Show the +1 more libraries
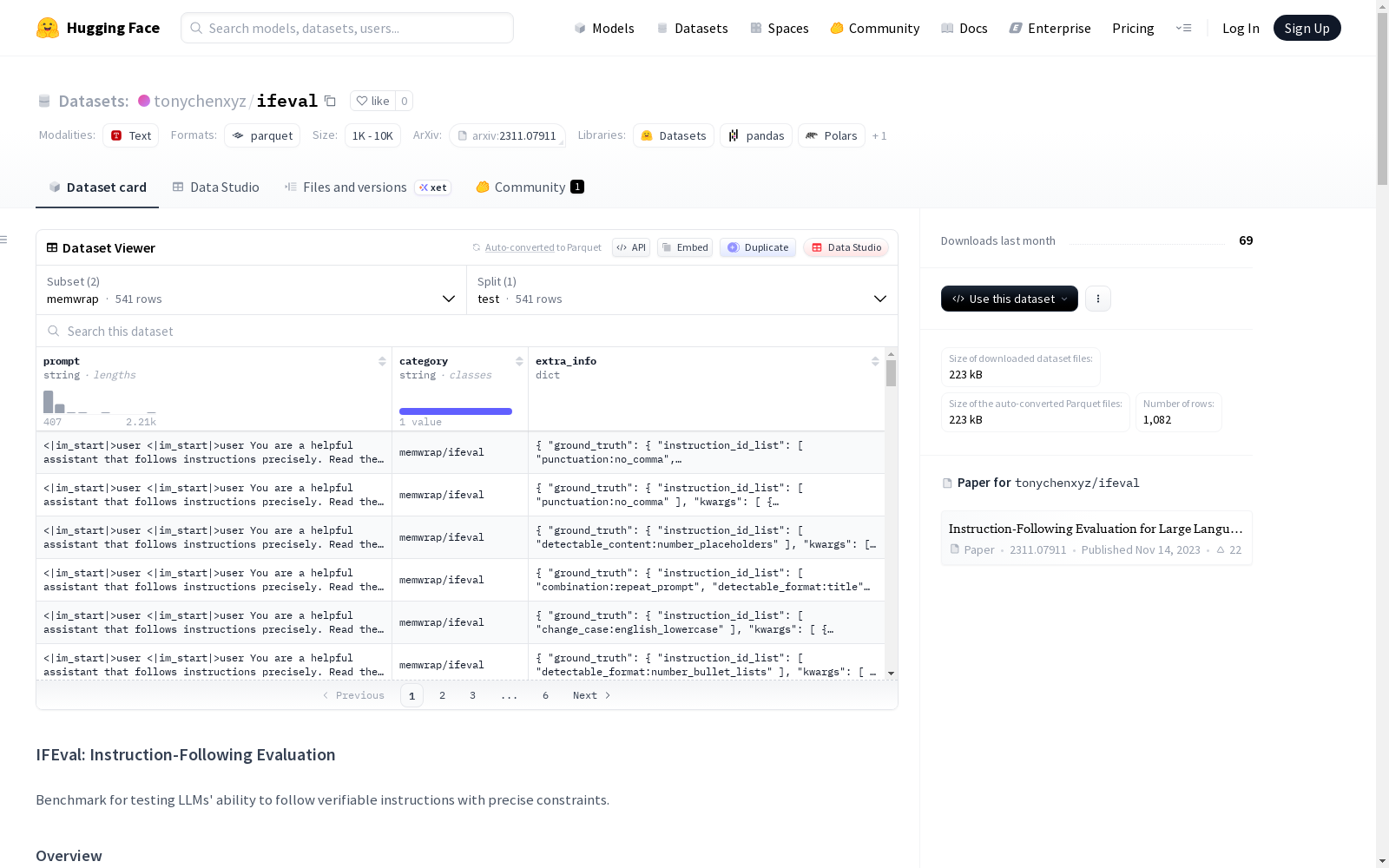1389x868 pixels. [879, 135]
